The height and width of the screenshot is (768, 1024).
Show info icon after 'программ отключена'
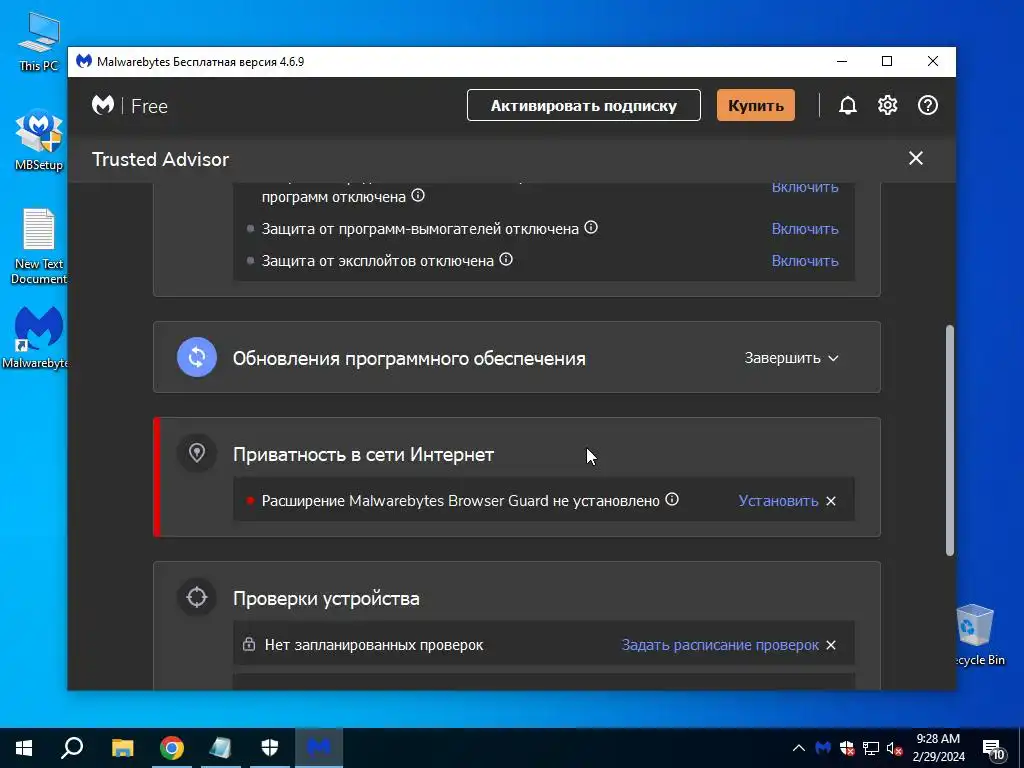418,195
